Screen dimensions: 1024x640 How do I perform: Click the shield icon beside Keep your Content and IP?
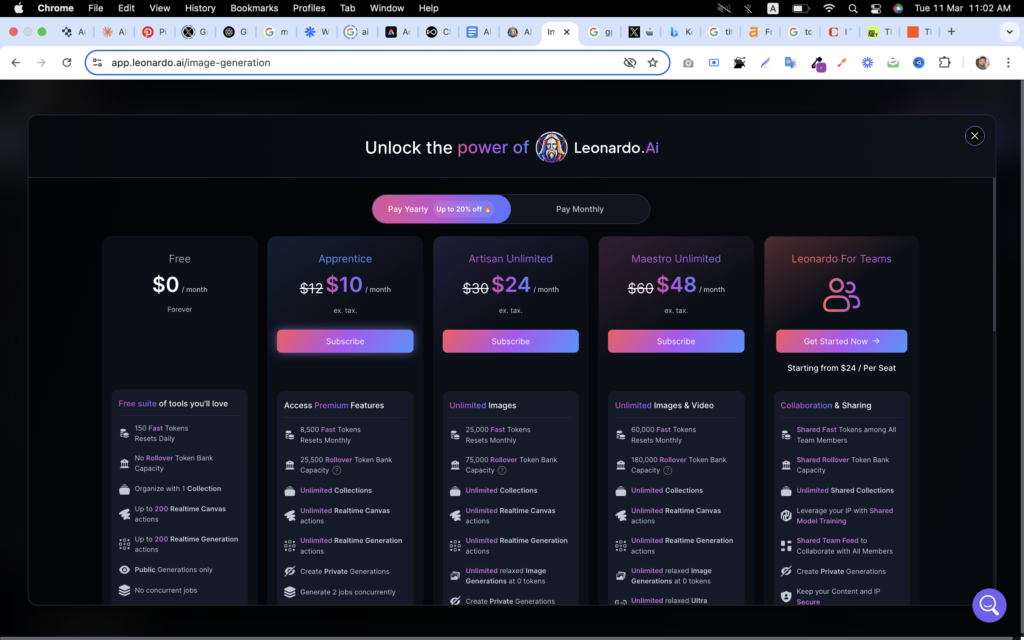[786, 597]
